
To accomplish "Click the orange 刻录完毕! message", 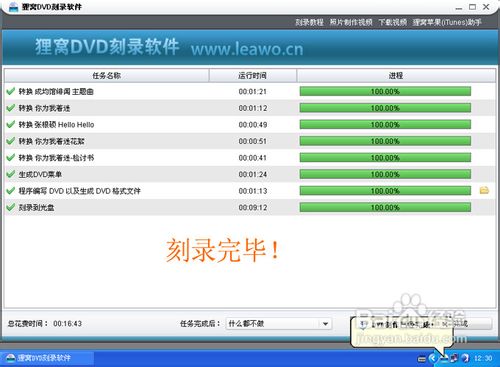I will coord(222,250).
